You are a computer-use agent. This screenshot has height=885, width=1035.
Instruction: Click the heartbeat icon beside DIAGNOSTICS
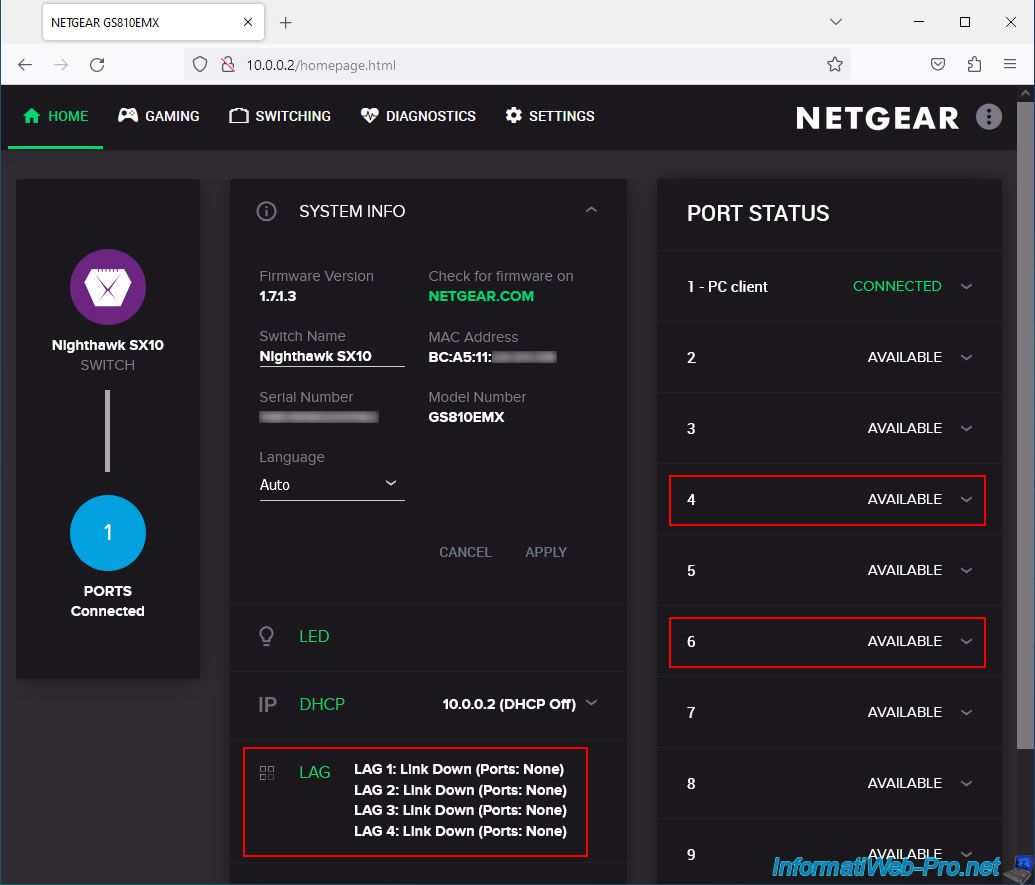tap(369, 116)
